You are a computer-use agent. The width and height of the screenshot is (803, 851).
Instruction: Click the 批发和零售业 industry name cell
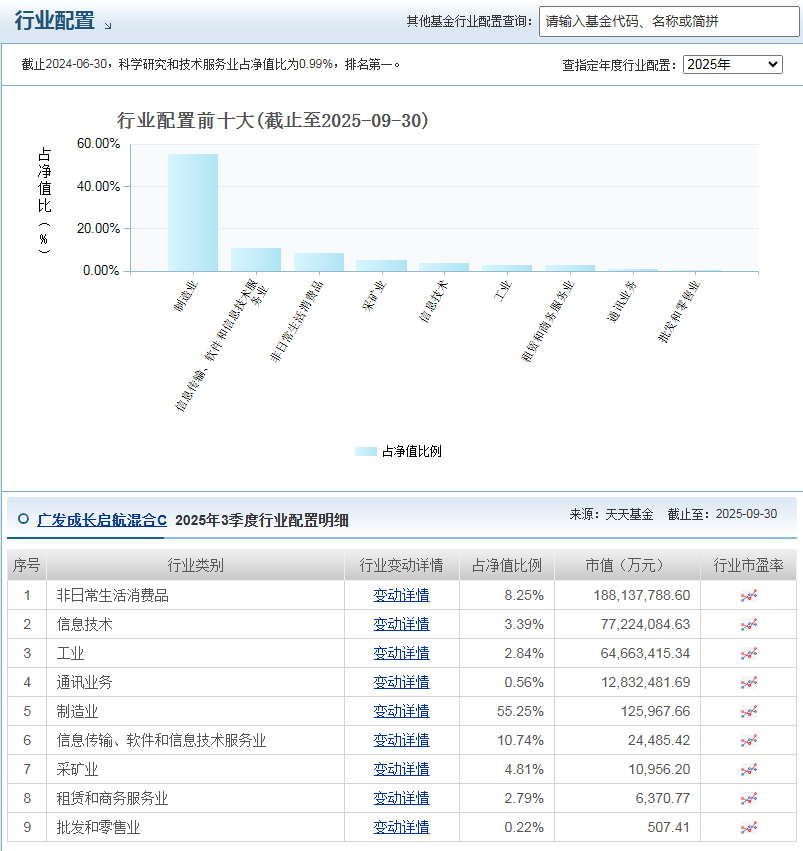coord(195,827)
